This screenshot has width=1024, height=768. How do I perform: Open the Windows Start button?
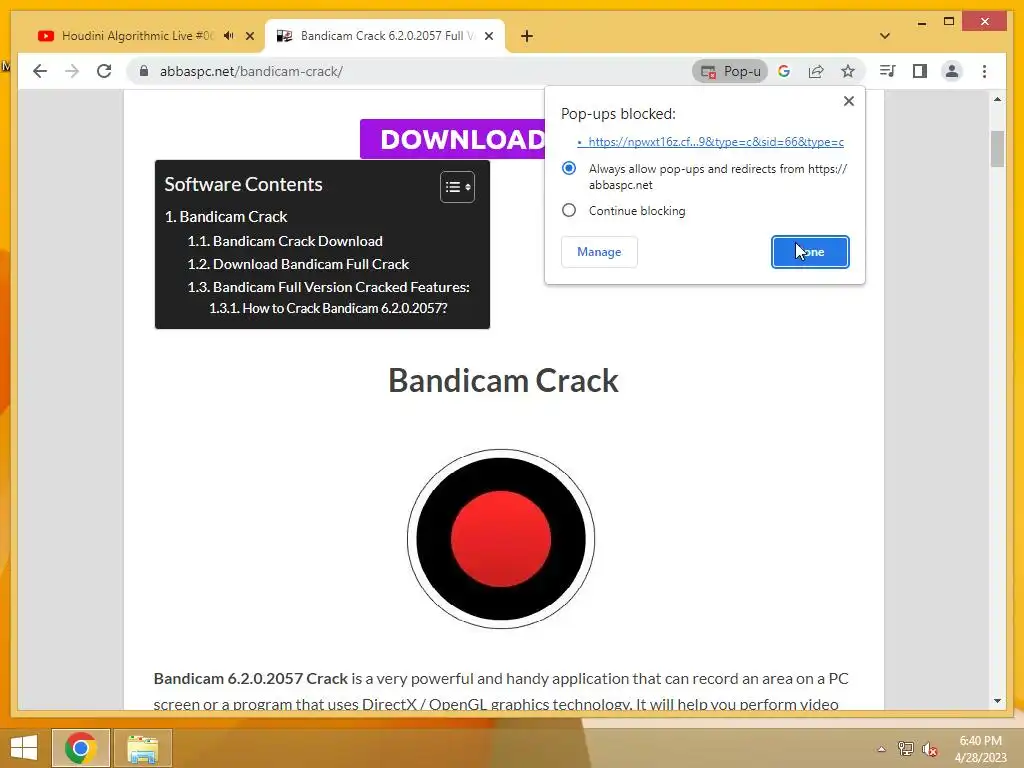coord(24,748)
